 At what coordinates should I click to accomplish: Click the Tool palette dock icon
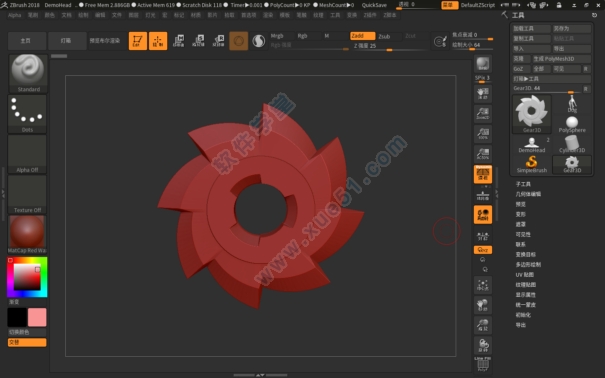tap(594, 15)
